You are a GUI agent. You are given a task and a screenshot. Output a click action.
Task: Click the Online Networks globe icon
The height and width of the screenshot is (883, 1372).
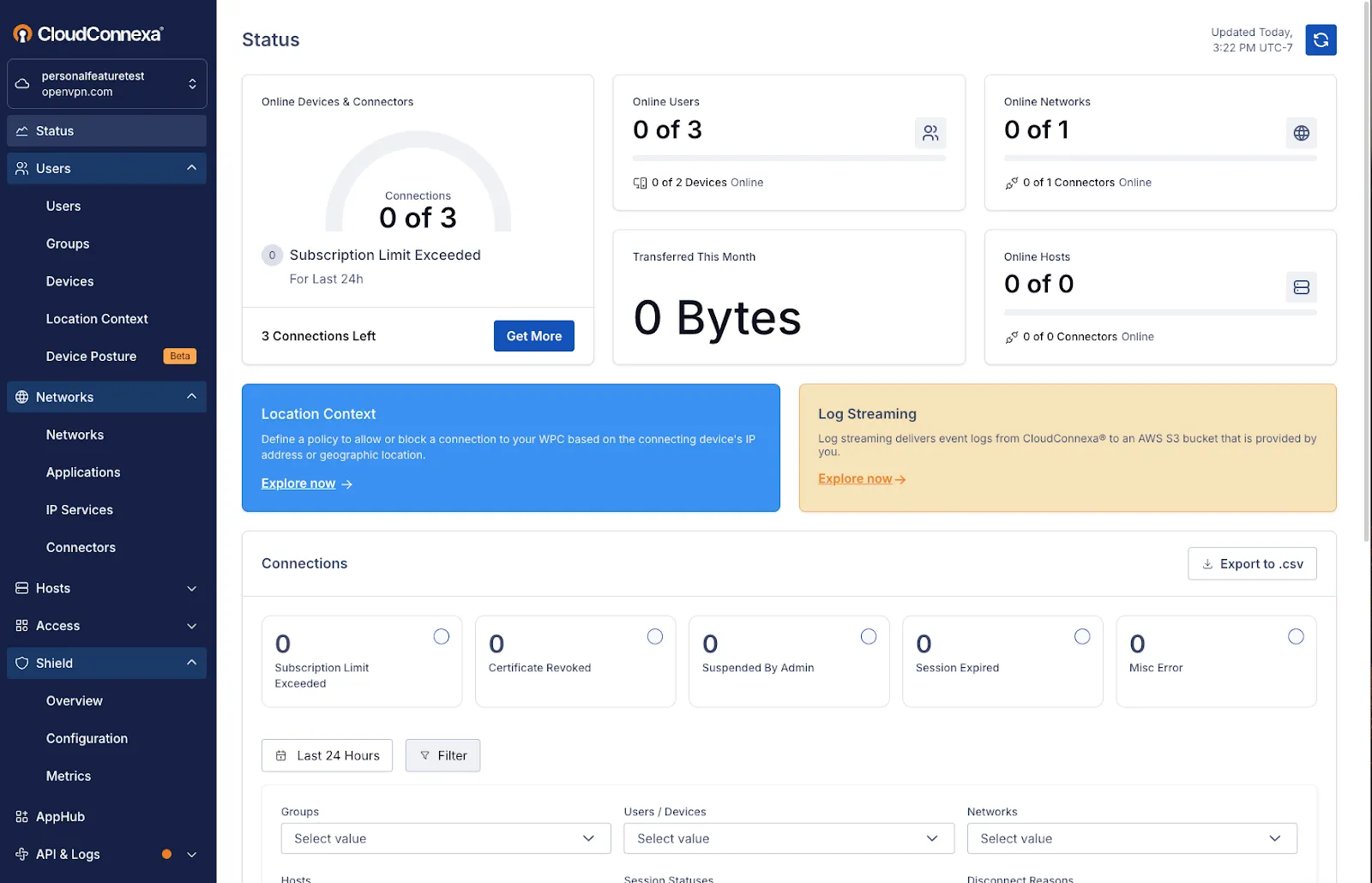pos(1302,133)
